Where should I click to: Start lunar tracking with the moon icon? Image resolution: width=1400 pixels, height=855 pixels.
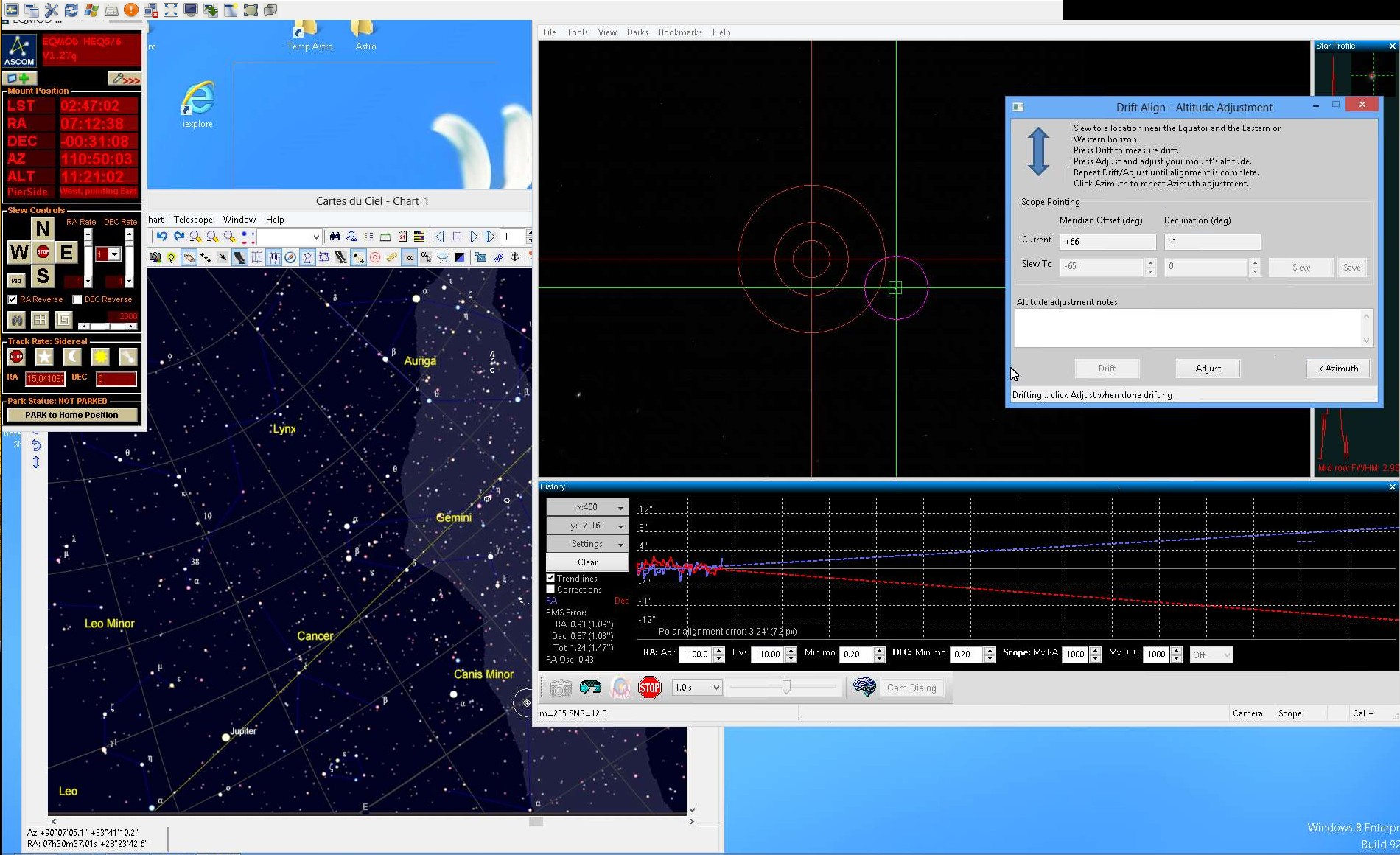pyautogui.click(x=72, y=357)
